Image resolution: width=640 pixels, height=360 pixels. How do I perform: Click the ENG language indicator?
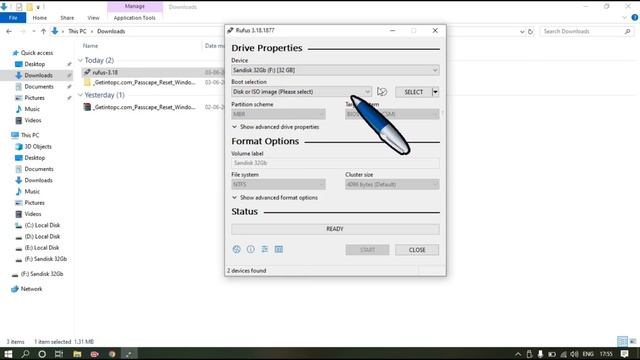tap(588, 354)
